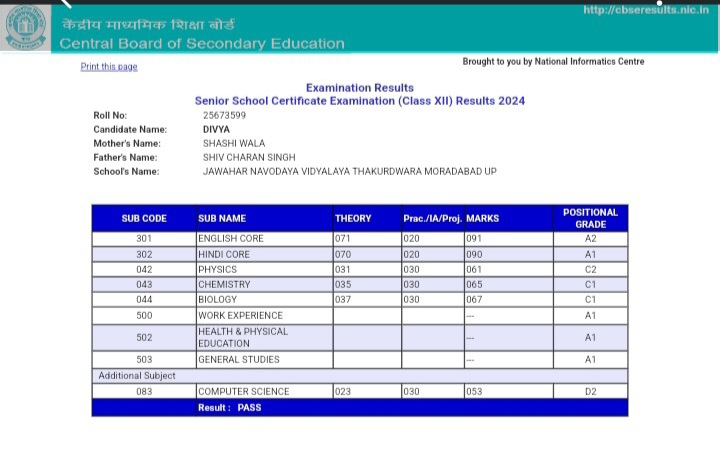This screenshot has height=454, width=720.
Task: Click the school name Jawahar Navodaya Vidyalaya
Action: point(350,172)
